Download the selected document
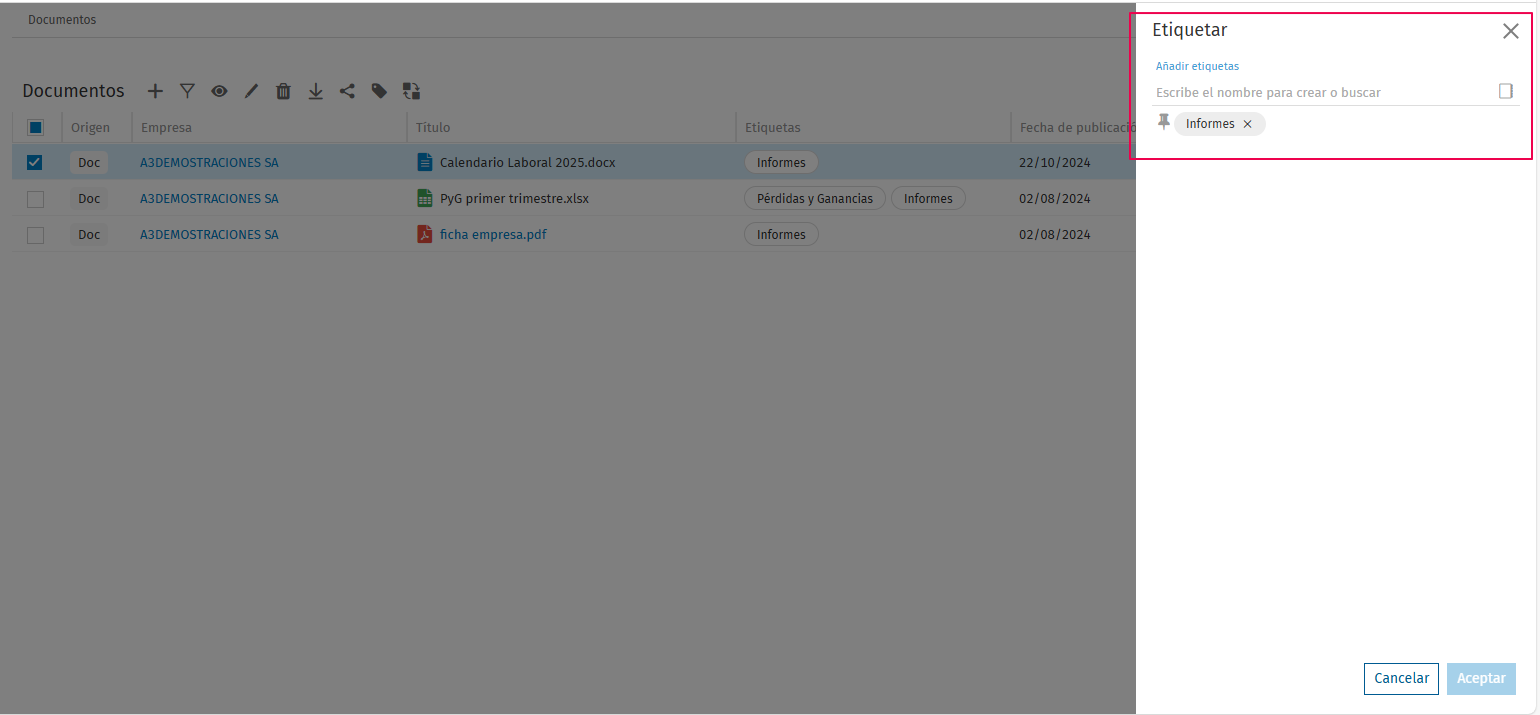Image resolution: width=1540 pixels, height=715 pixels. (315, 91)
